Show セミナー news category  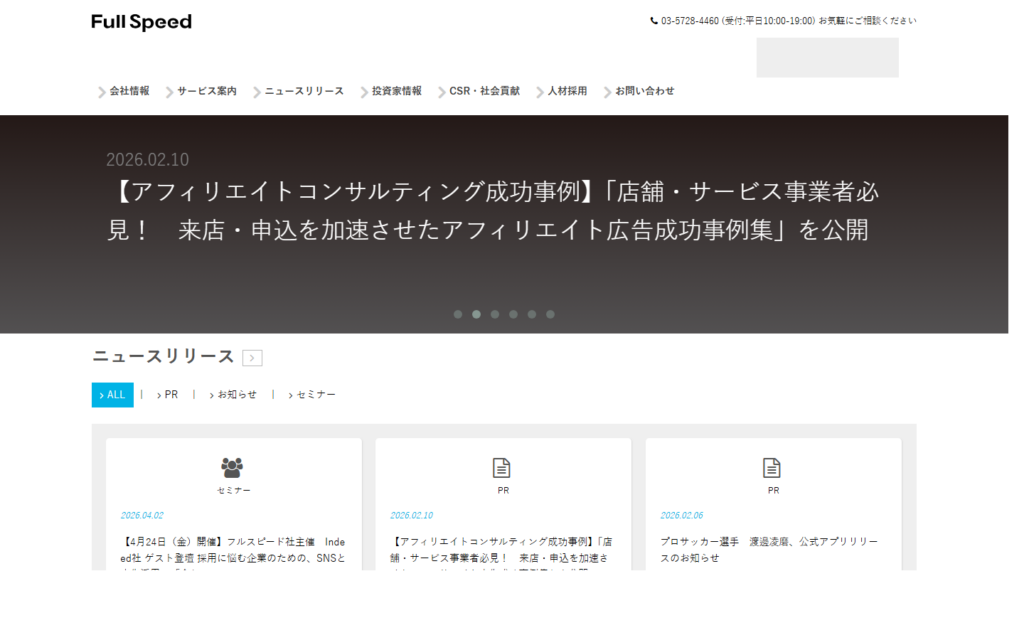[x=315, y=395]
